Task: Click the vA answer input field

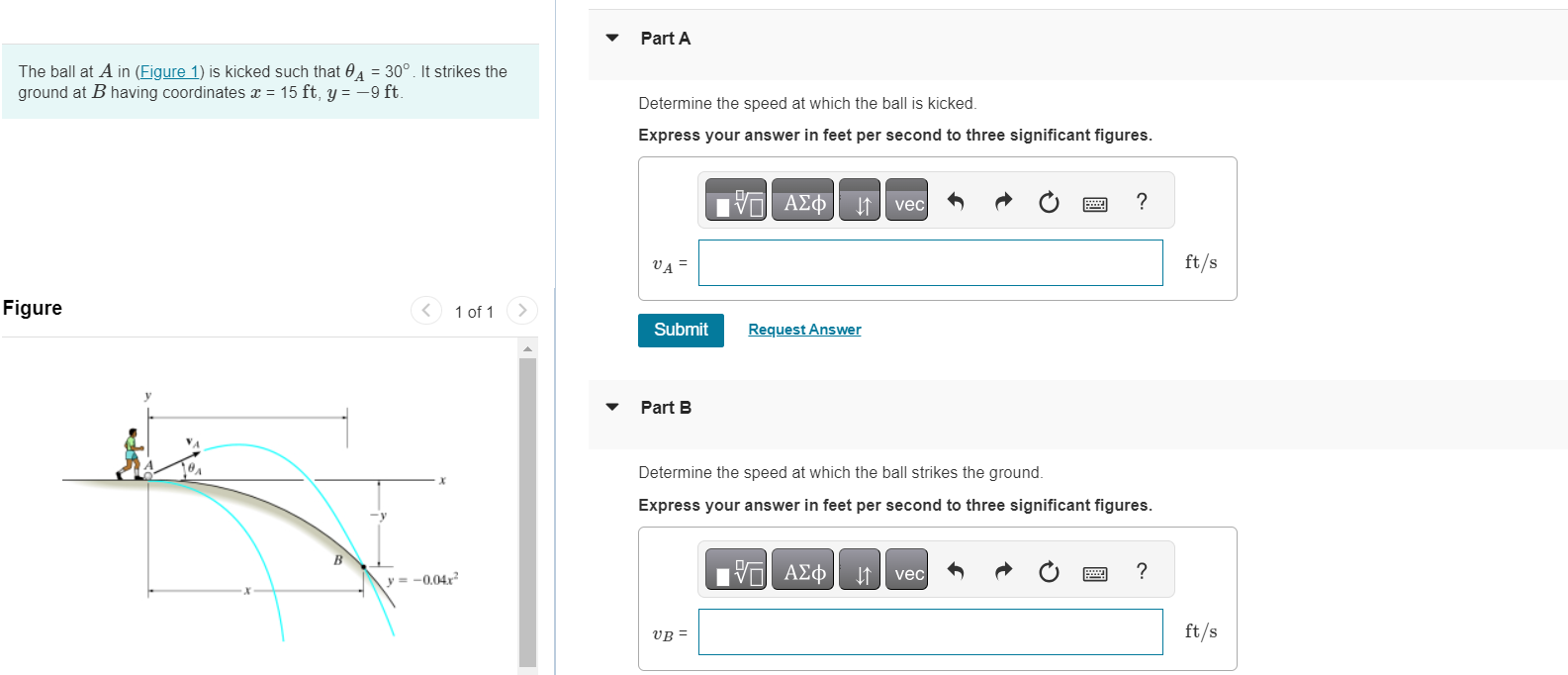Action: click(x=930, y=263)
